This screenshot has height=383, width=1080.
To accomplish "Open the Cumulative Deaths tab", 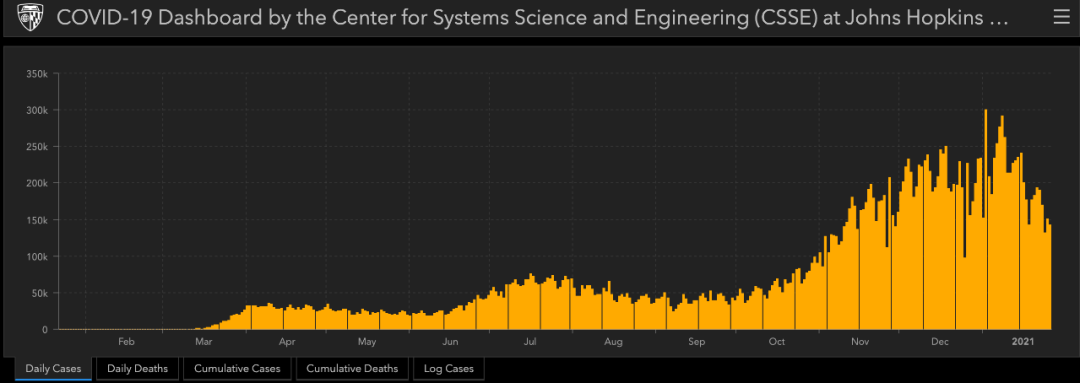I will point(352,369).
